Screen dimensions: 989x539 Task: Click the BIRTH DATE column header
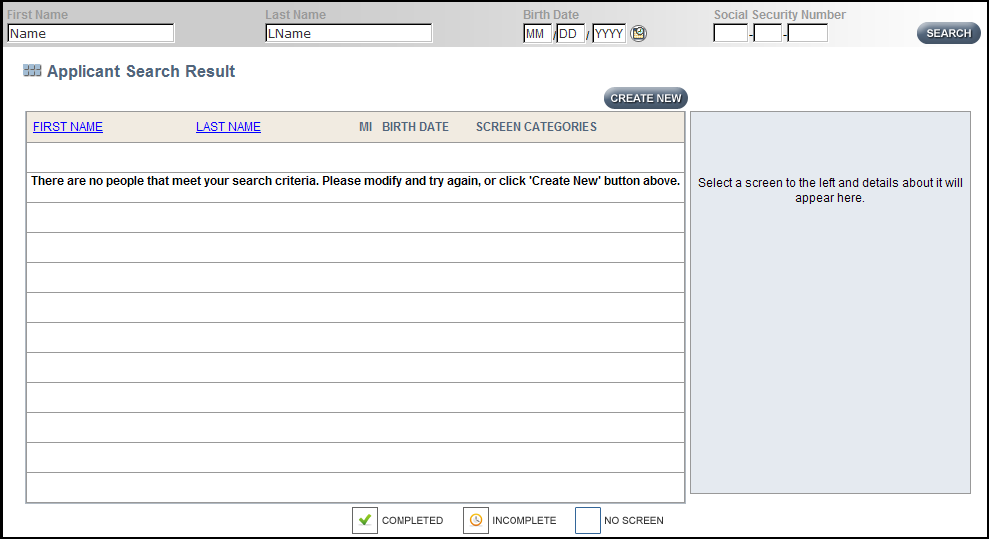tap(415, 127)
